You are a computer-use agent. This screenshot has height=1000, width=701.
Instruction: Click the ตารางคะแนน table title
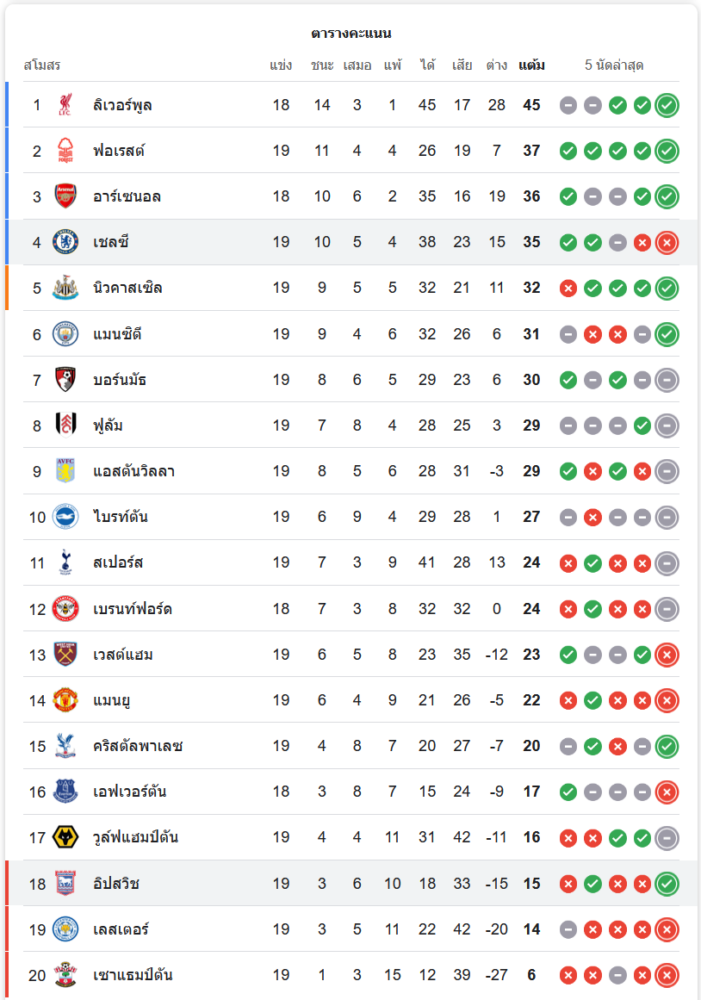tap(351, 33)
